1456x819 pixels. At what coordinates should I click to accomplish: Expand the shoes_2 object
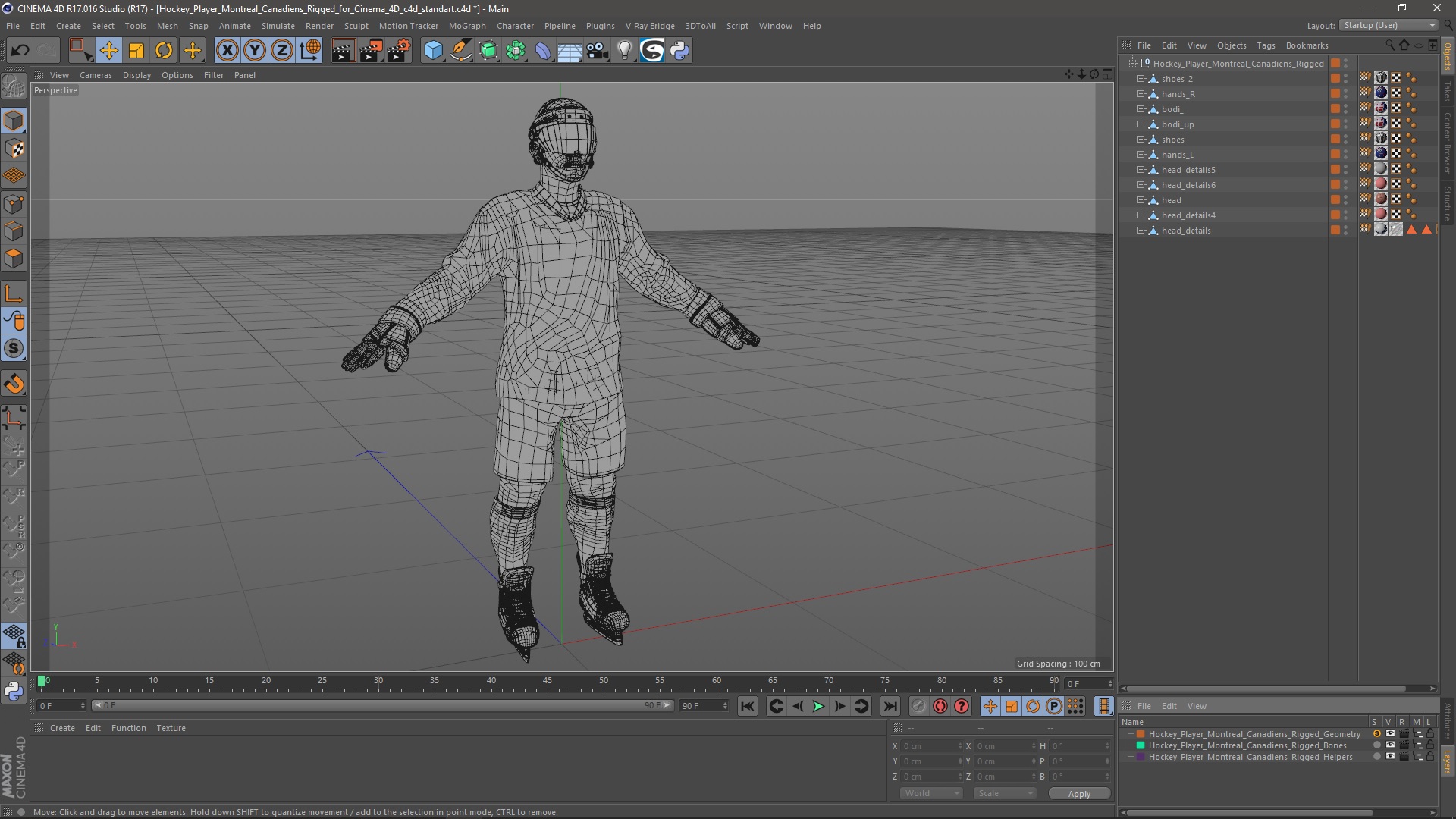(1141, 79)
